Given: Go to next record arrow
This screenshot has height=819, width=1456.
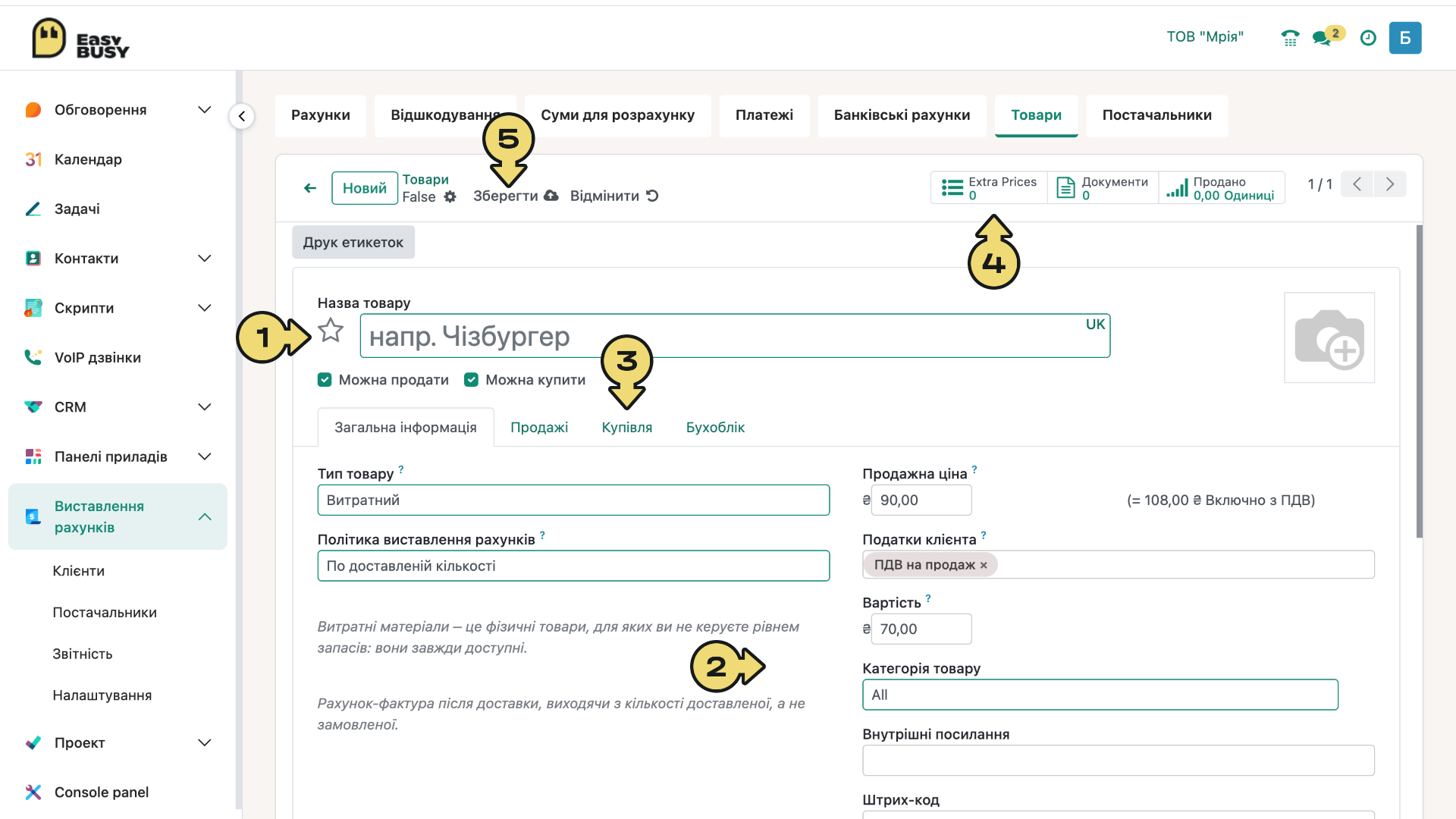Looking at the screenshot, I should click(x=1390, y=184).
